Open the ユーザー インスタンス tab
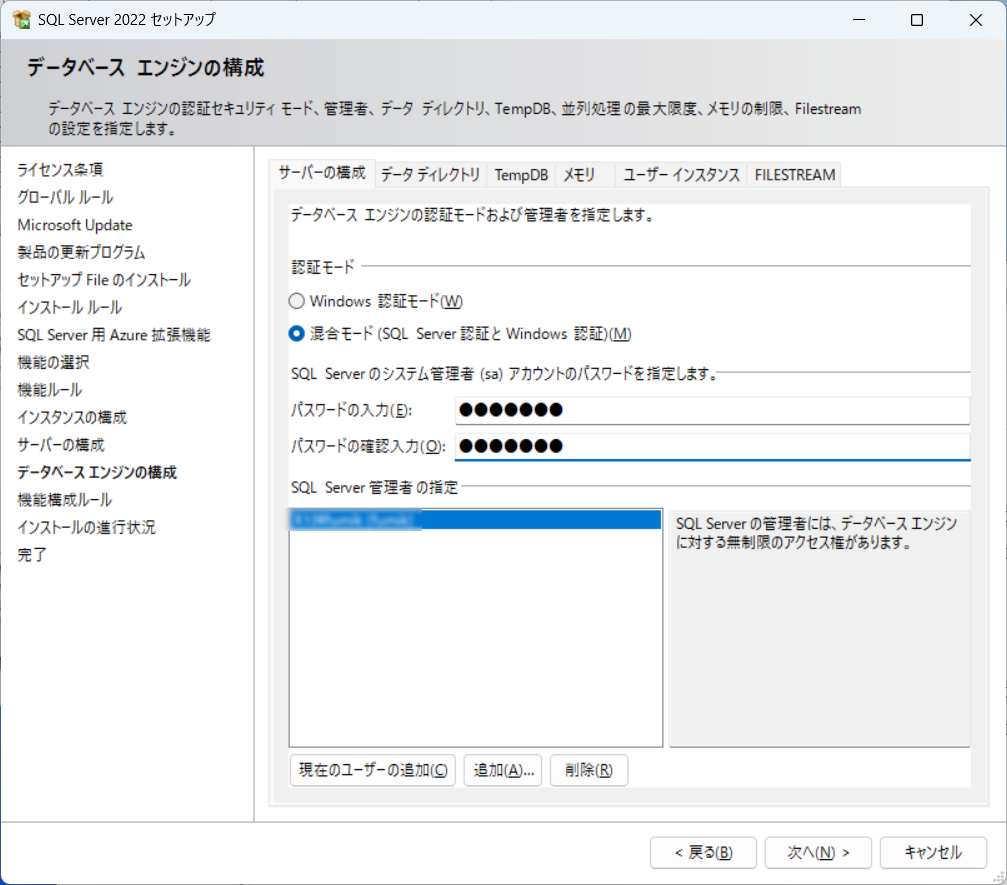This screenshot has width=1007, height=885. 681,175
